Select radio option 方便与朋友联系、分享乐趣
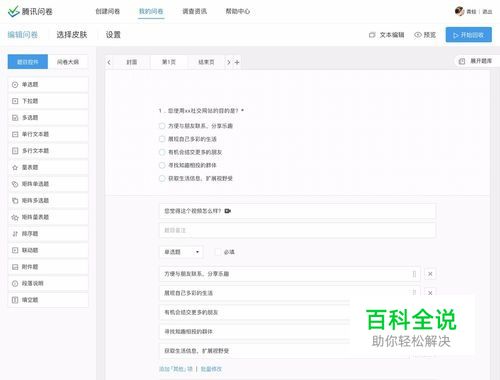This screenshot has height=380, width=500. (162, 126)
